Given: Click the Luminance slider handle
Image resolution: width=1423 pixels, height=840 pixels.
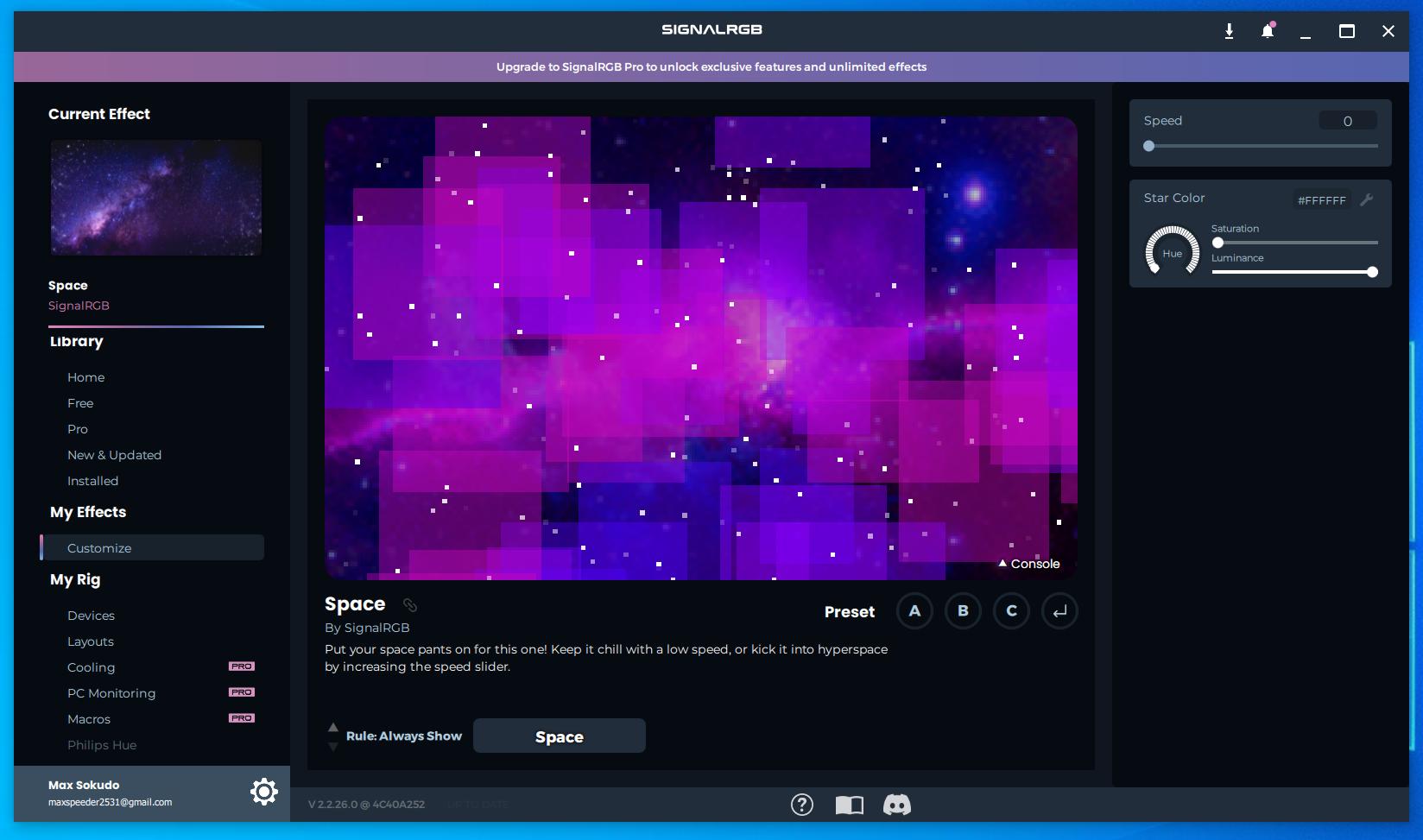Looking at the screenshot, I should tap(1372, 272).
